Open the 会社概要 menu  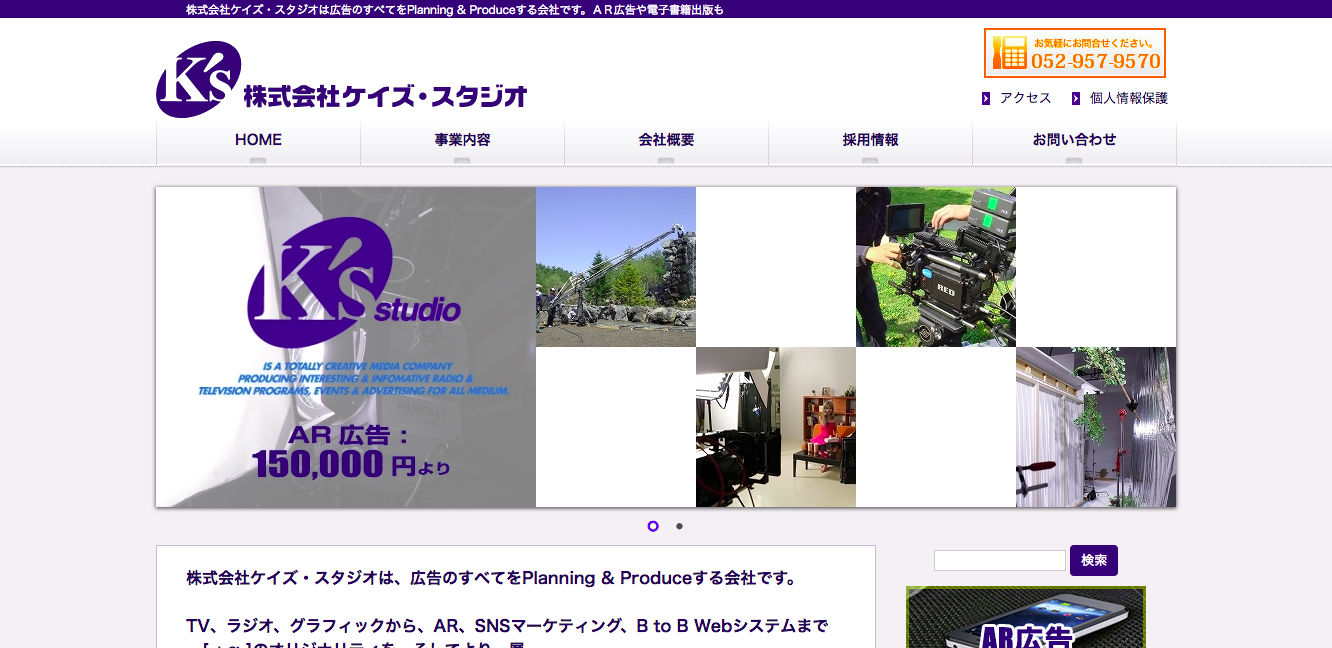click(x=666, y=140)
